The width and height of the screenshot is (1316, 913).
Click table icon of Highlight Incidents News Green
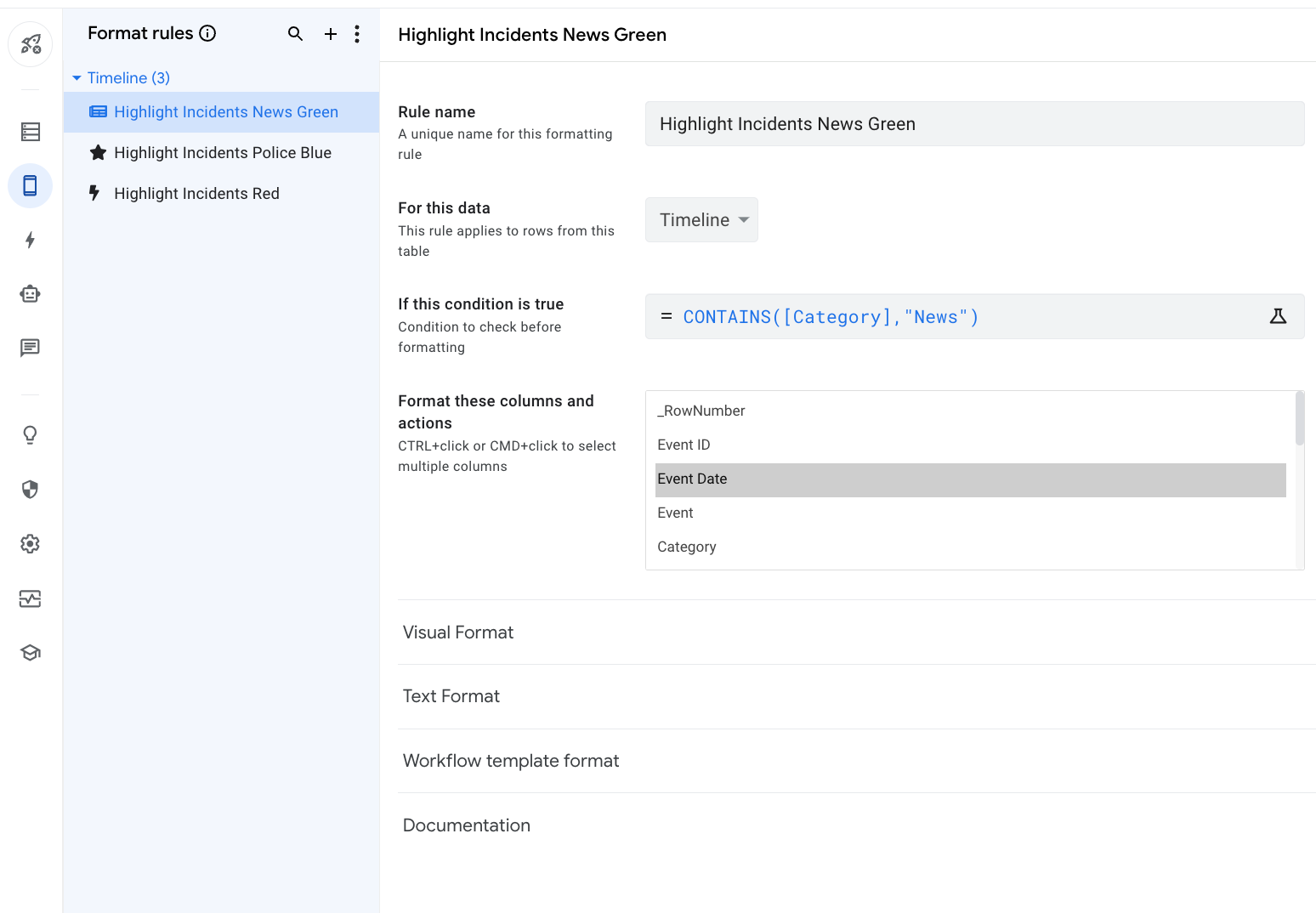coord(99,112)
